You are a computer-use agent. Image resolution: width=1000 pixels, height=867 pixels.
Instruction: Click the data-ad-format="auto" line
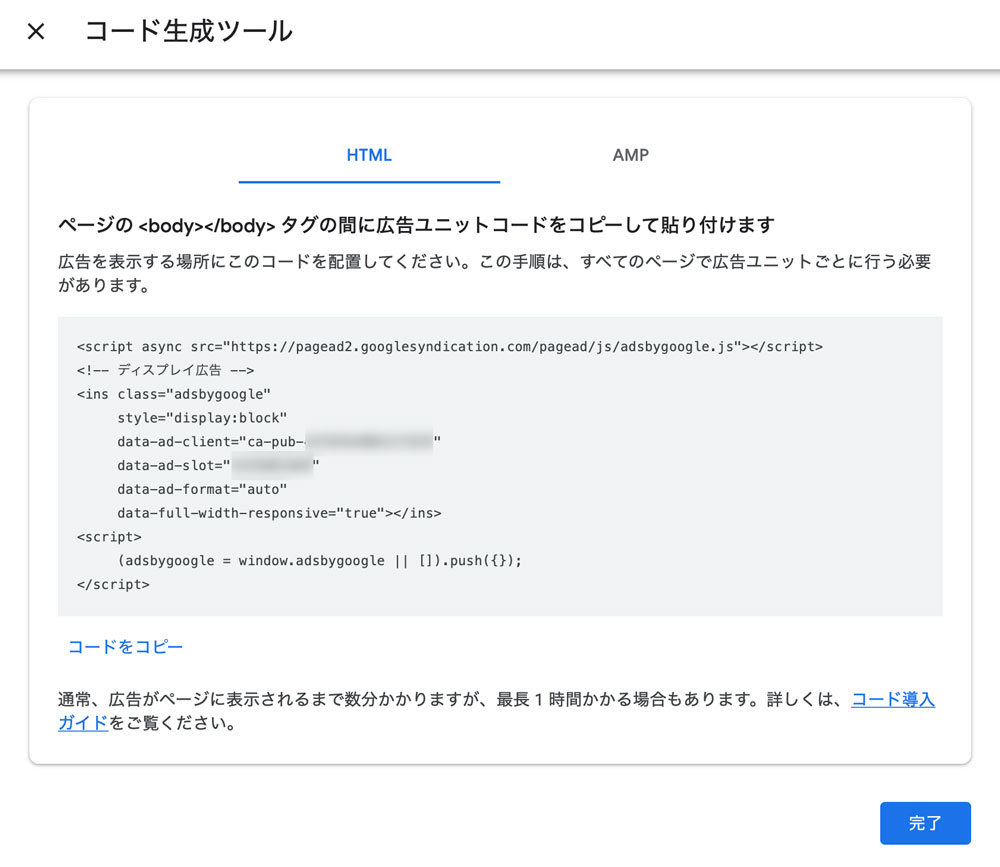click(x=202, y=489)
